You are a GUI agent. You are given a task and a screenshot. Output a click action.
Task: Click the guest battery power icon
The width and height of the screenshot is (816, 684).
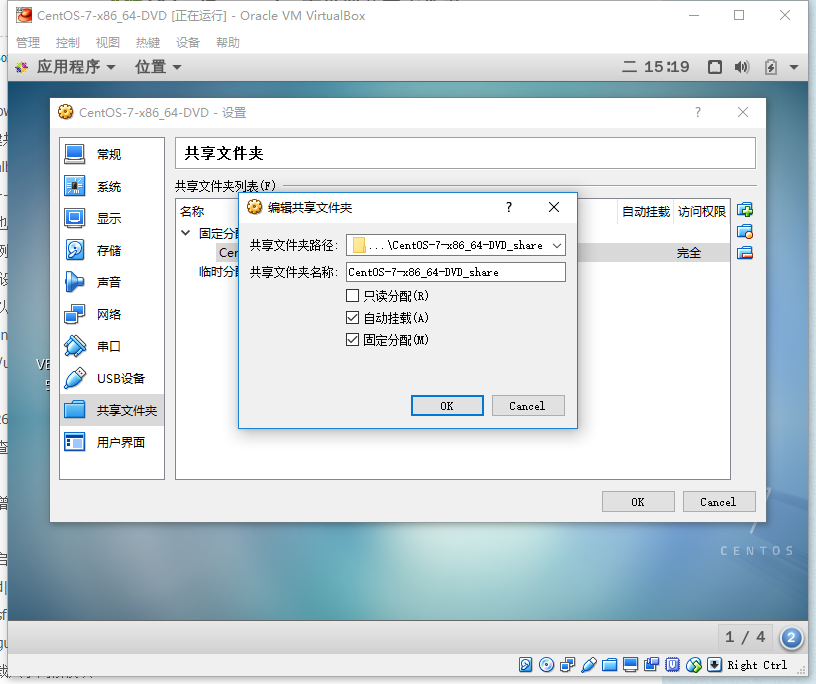[771, 67]
